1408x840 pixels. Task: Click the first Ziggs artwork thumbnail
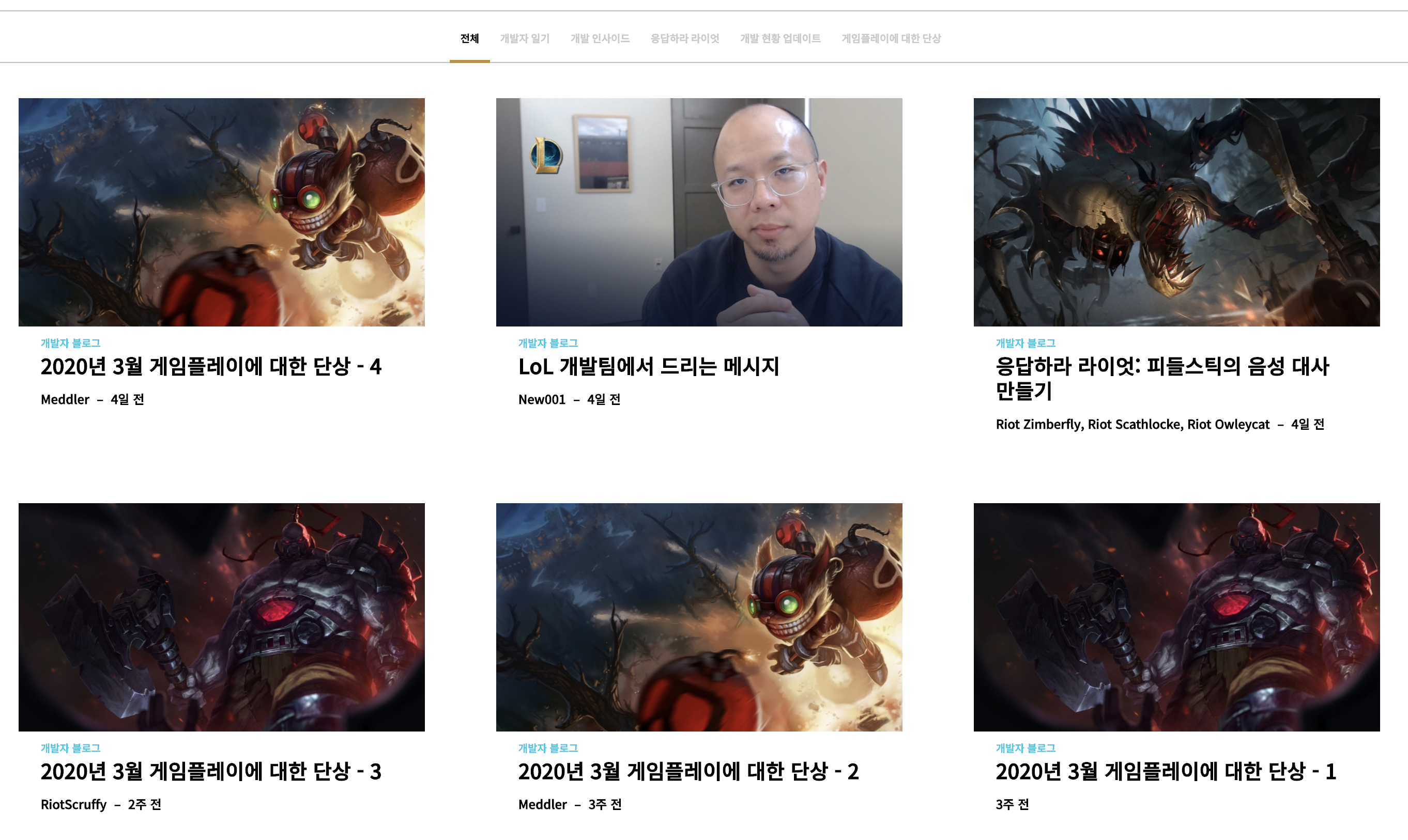click(x=221, y=212)
